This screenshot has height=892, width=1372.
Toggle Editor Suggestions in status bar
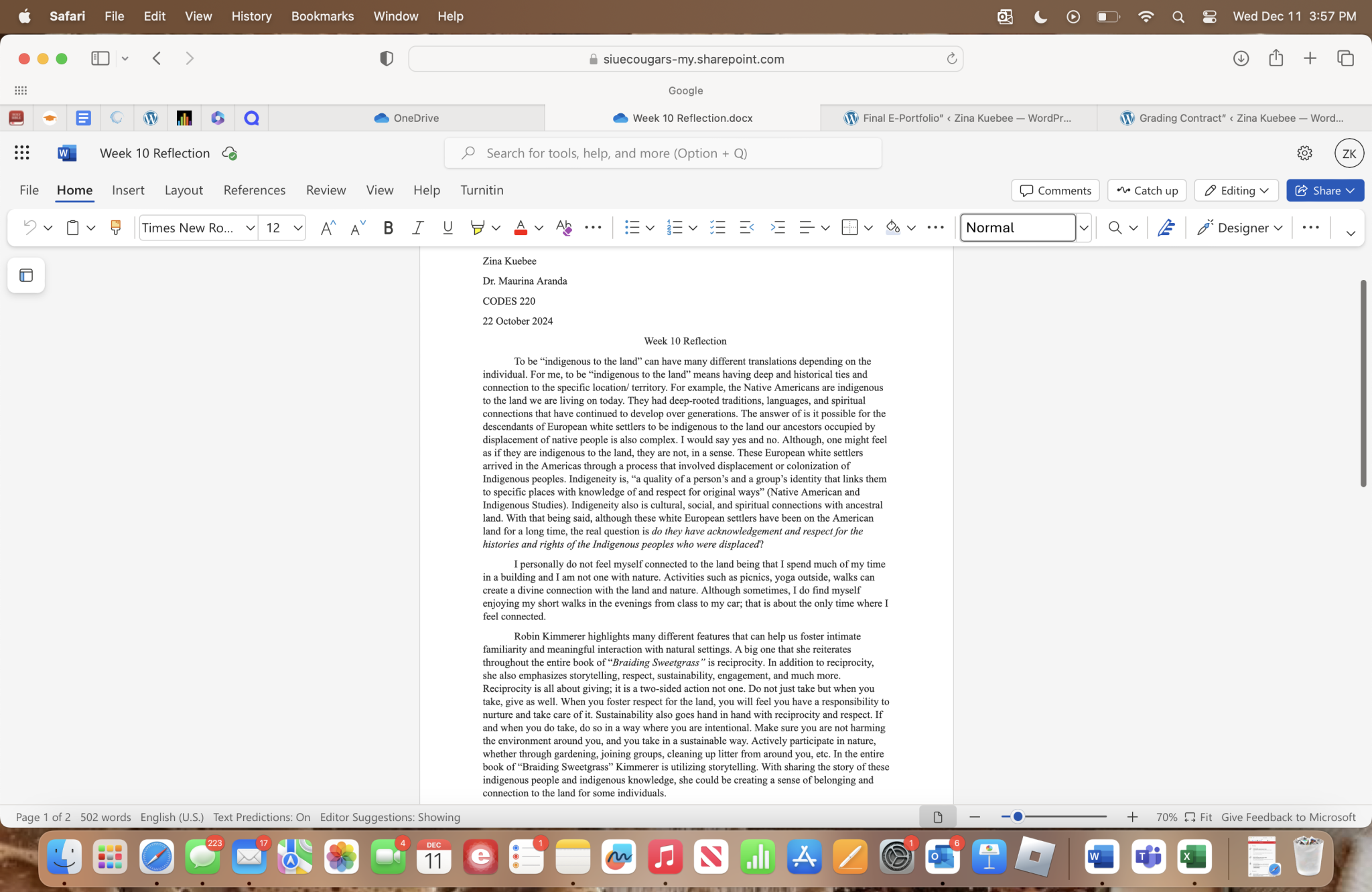coord(390,817)
